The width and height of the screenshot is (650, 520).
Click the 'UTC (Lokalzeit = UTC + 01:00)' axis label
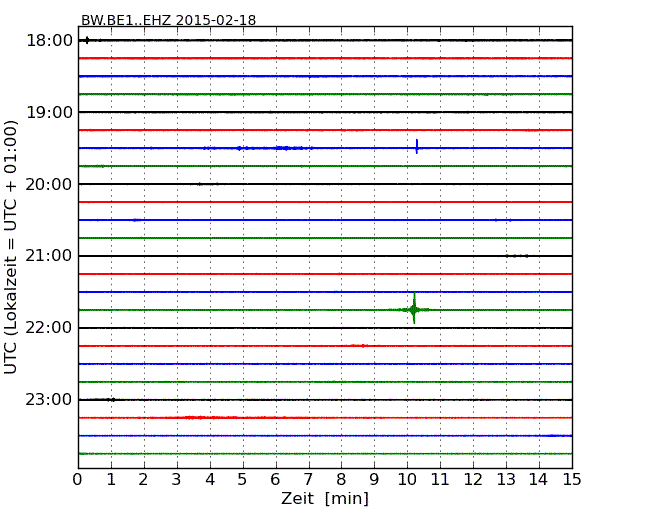point(11,247)
